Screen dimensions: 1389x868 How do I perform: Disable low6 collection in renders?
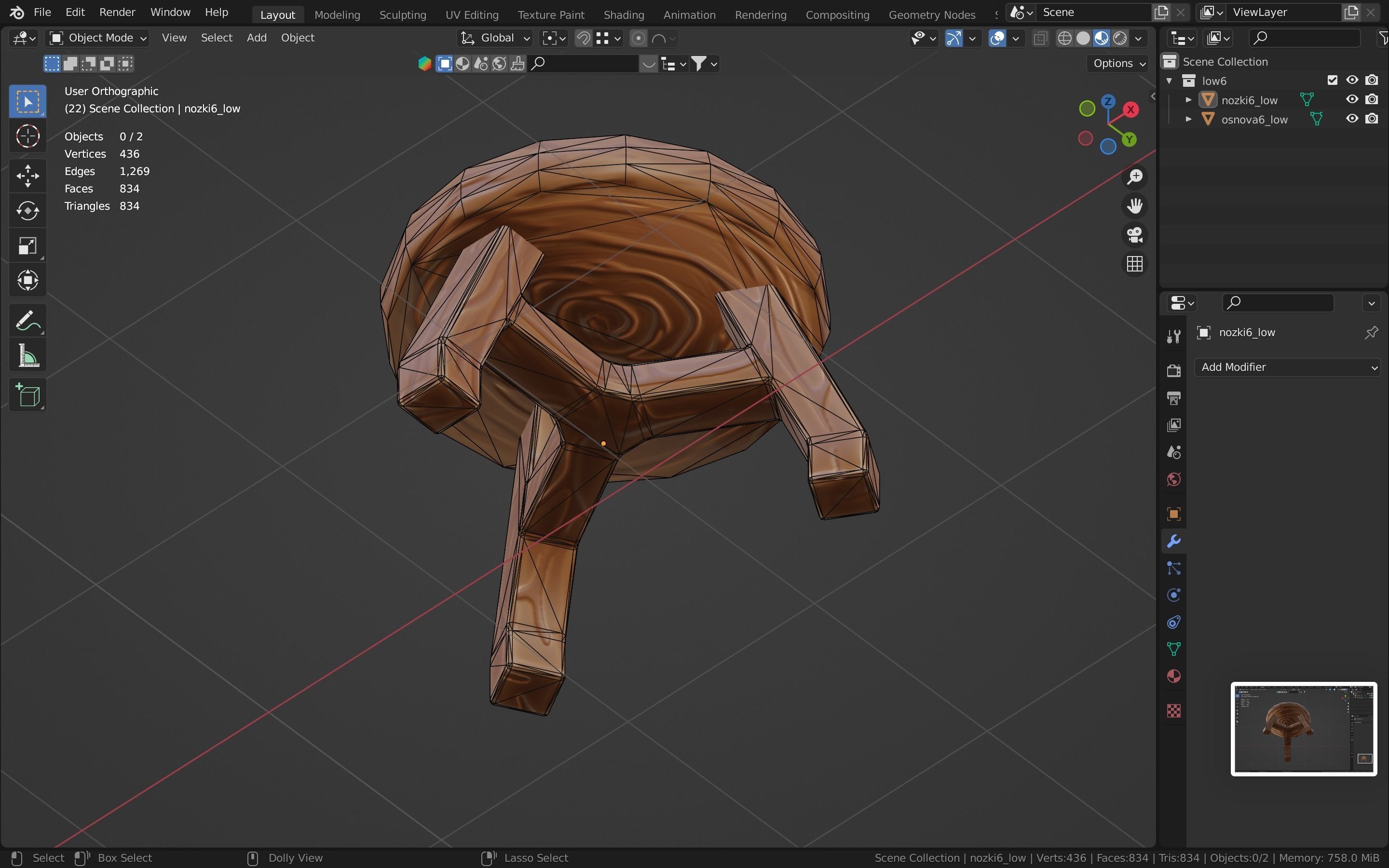1372,81
